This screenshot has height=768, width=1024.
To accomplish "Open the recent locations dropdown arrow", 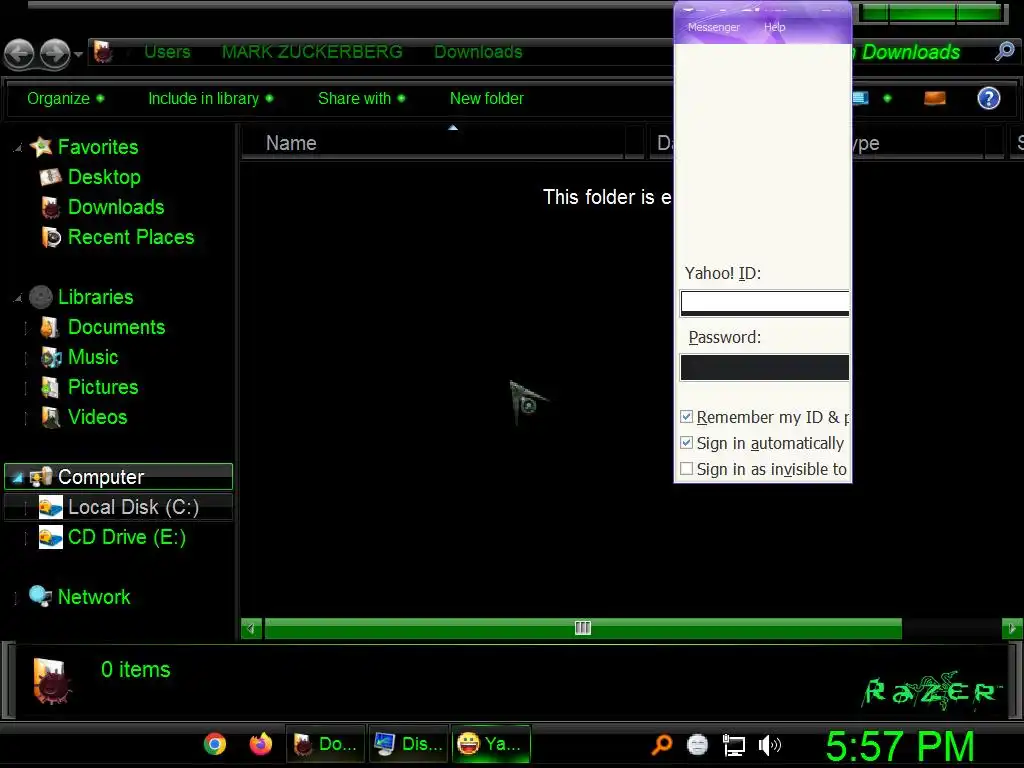I will [78, 54].
